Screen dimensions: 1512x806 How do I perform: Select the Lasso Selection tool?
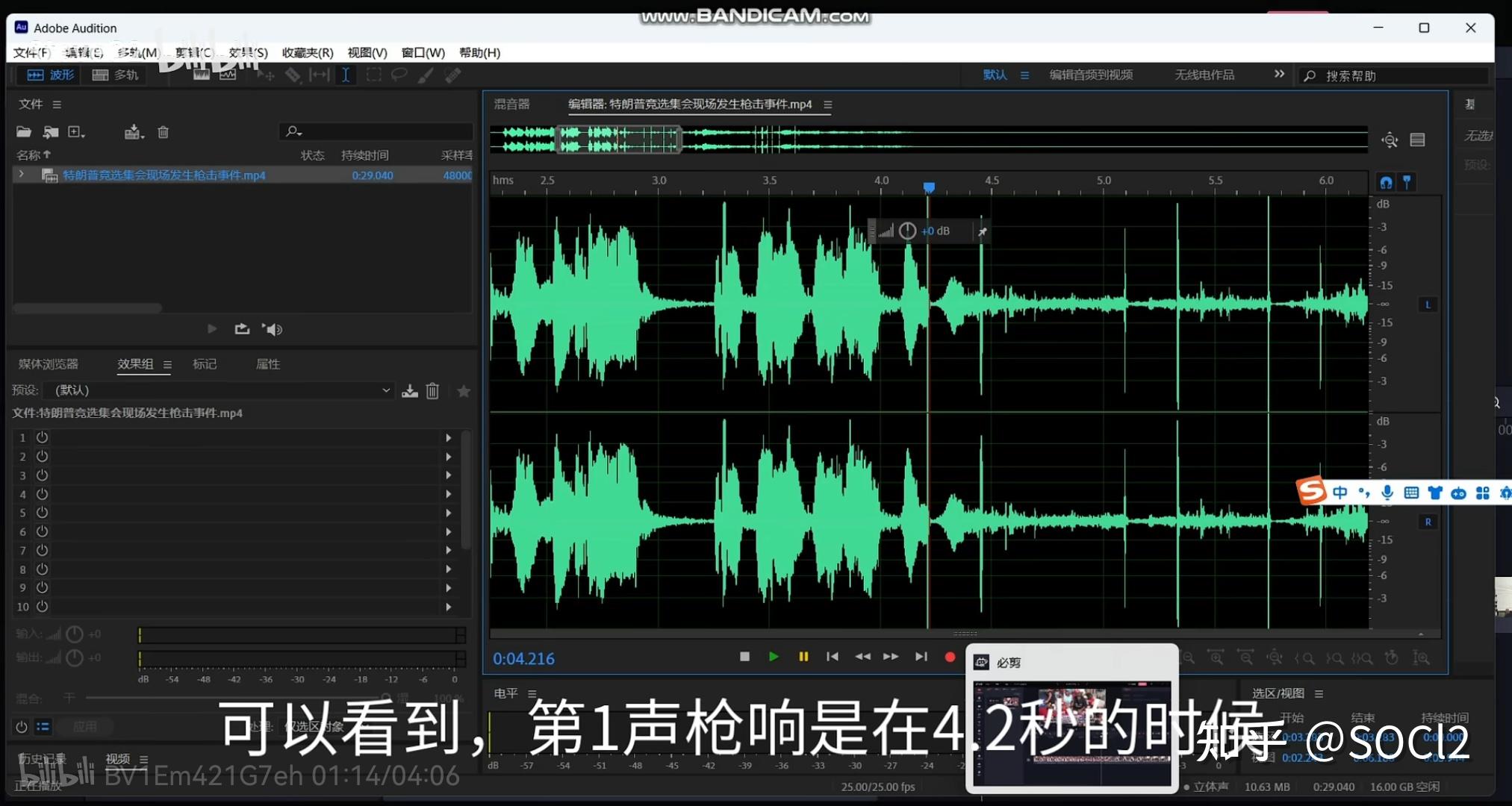(x=399, y=75)
